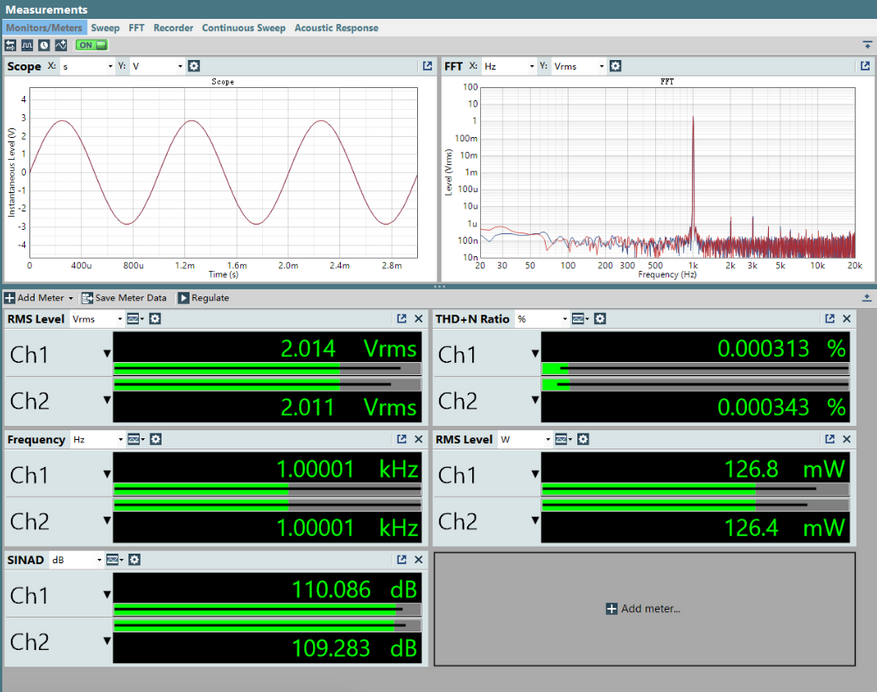Screen dimensions: 877x692
Task: Open FFT graph settings gear
Action: coord(615,66)
